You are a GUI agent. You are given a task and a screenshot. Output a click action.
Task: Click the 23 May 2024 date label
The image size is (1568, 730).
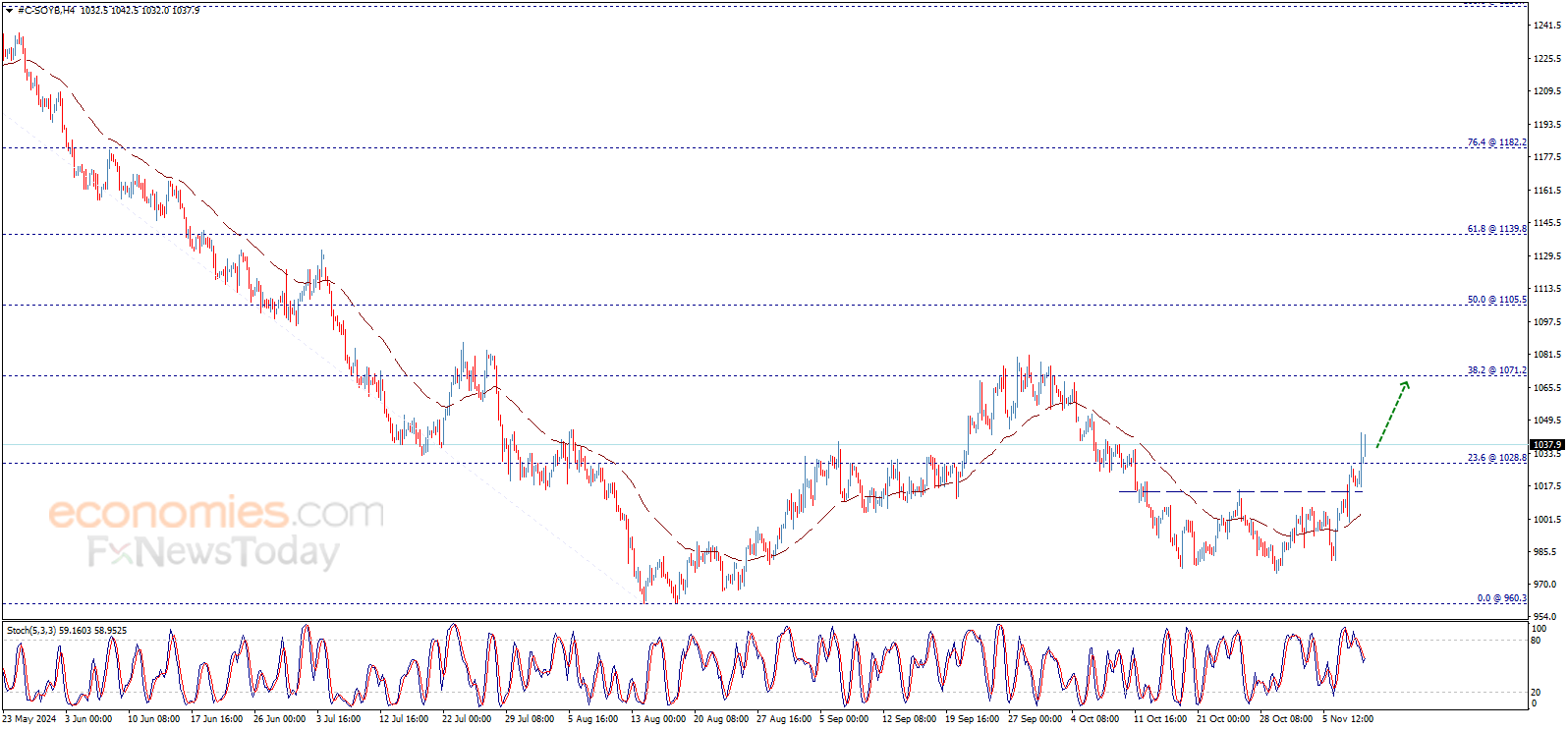30,719
